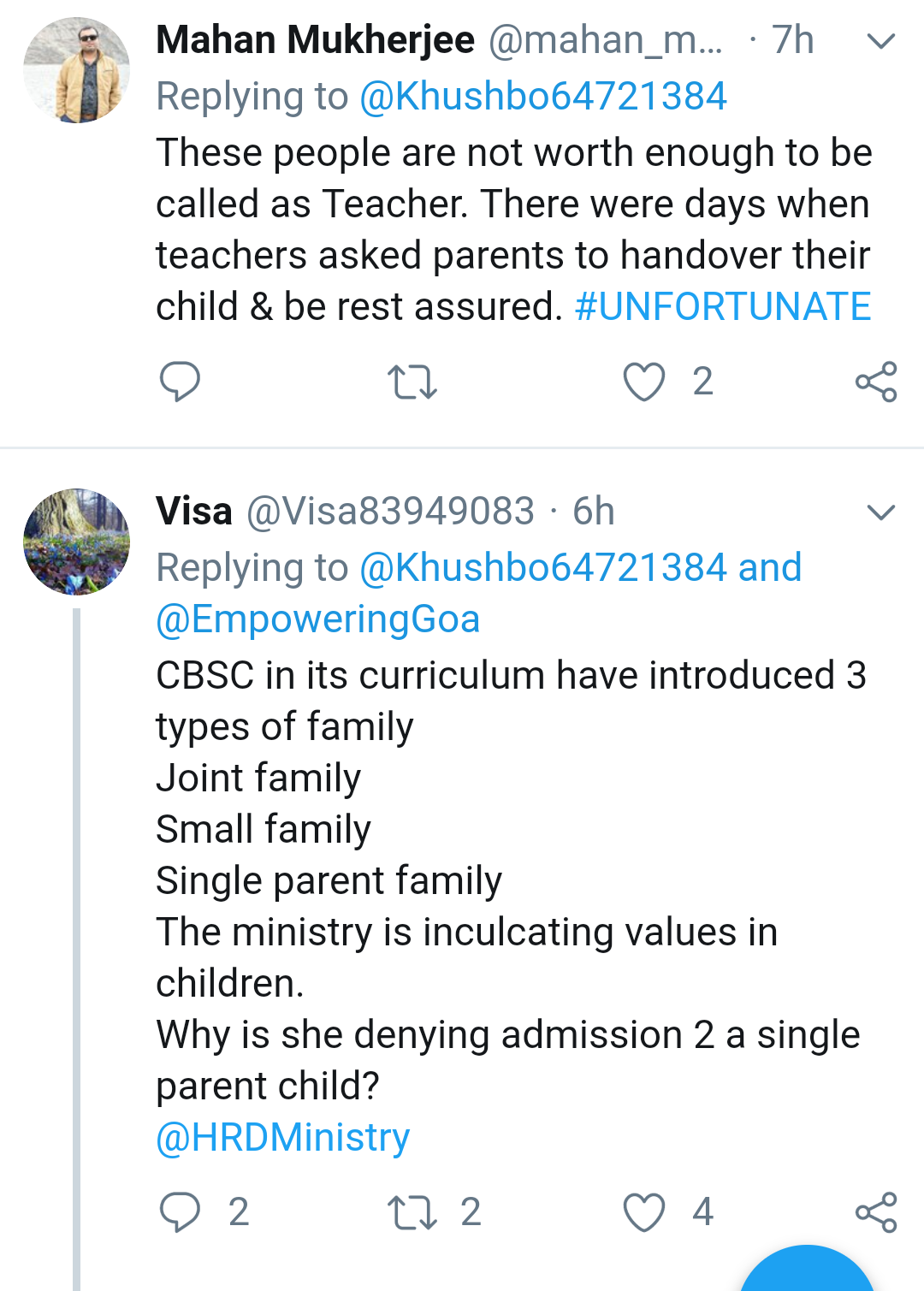Open Mahan Mukherjee's display name
Viewport: 924px width, 1291px height.
click(315, 39)
